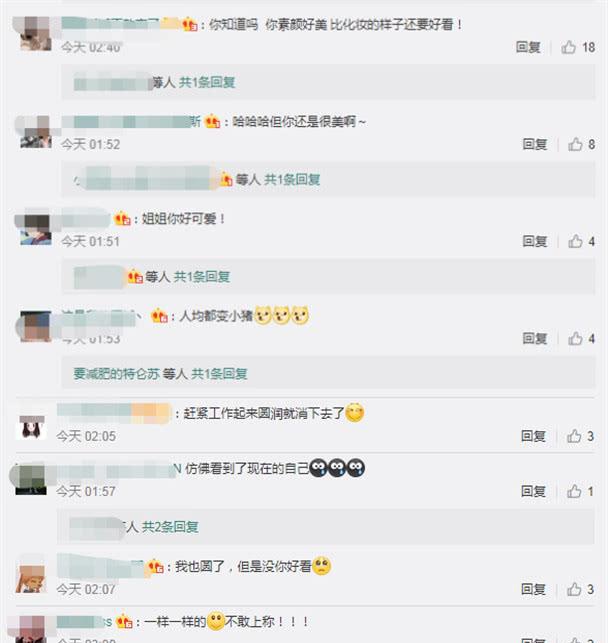Click VIP crown badge beside 姐姐你好可爱 commenter
Viewport: 608px width, 643px height.
tap(122, 219)
